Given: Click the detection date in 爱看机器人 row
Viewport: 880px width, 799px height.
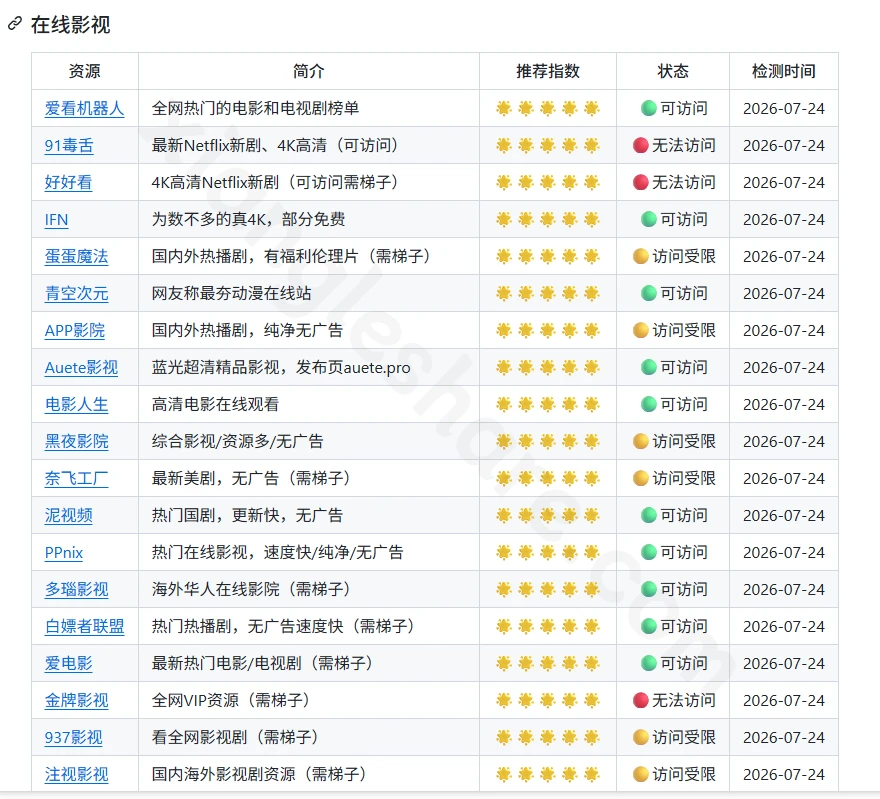Looking at the screenshot, I should tap(783, 108).
